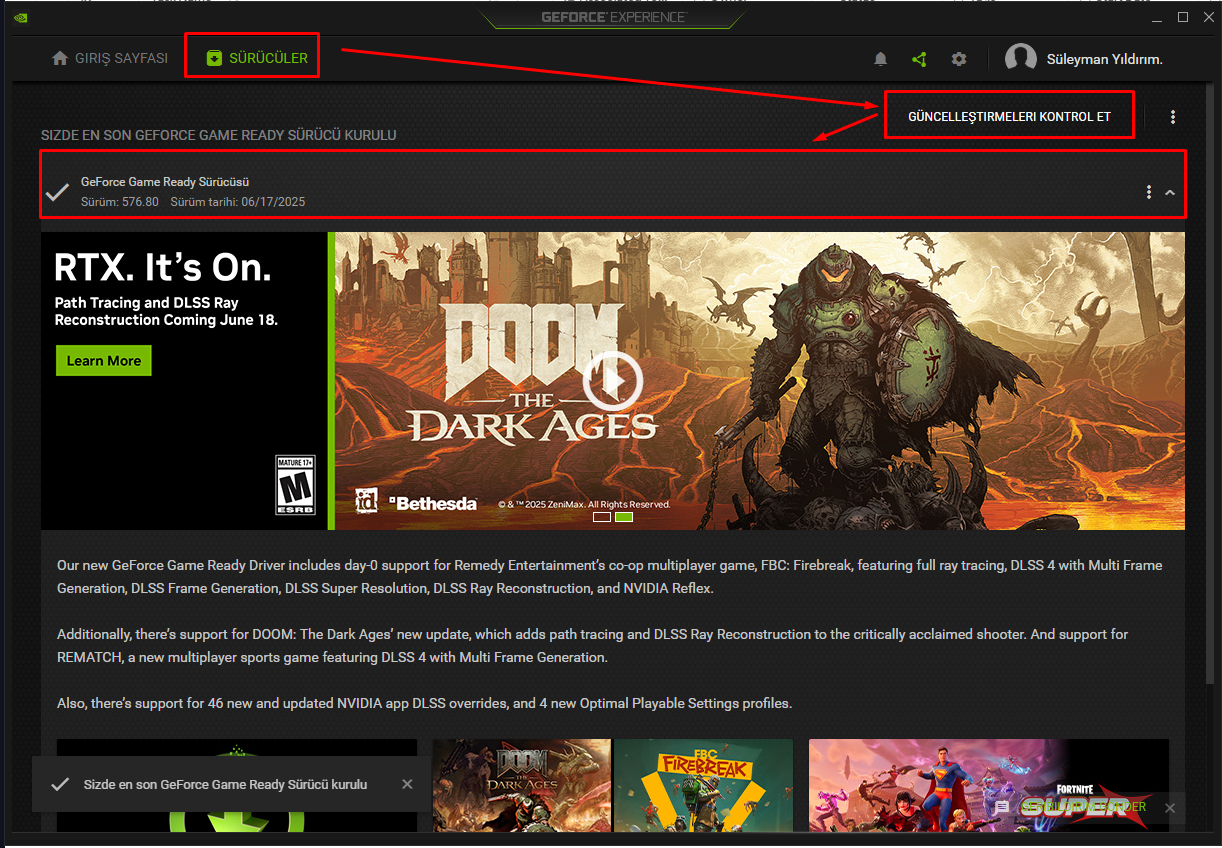Image resolution: width=1222 pixels, height=848 pixels.
Task: Click the GeForce Game Ready Sürücüsü title
Action: (165, 182)
